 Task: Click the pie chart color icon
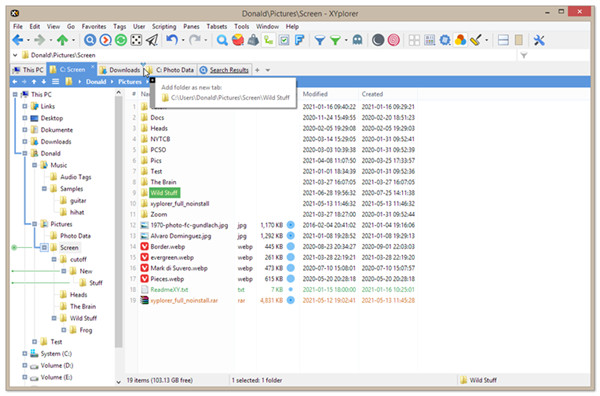[x=238, y=40]
